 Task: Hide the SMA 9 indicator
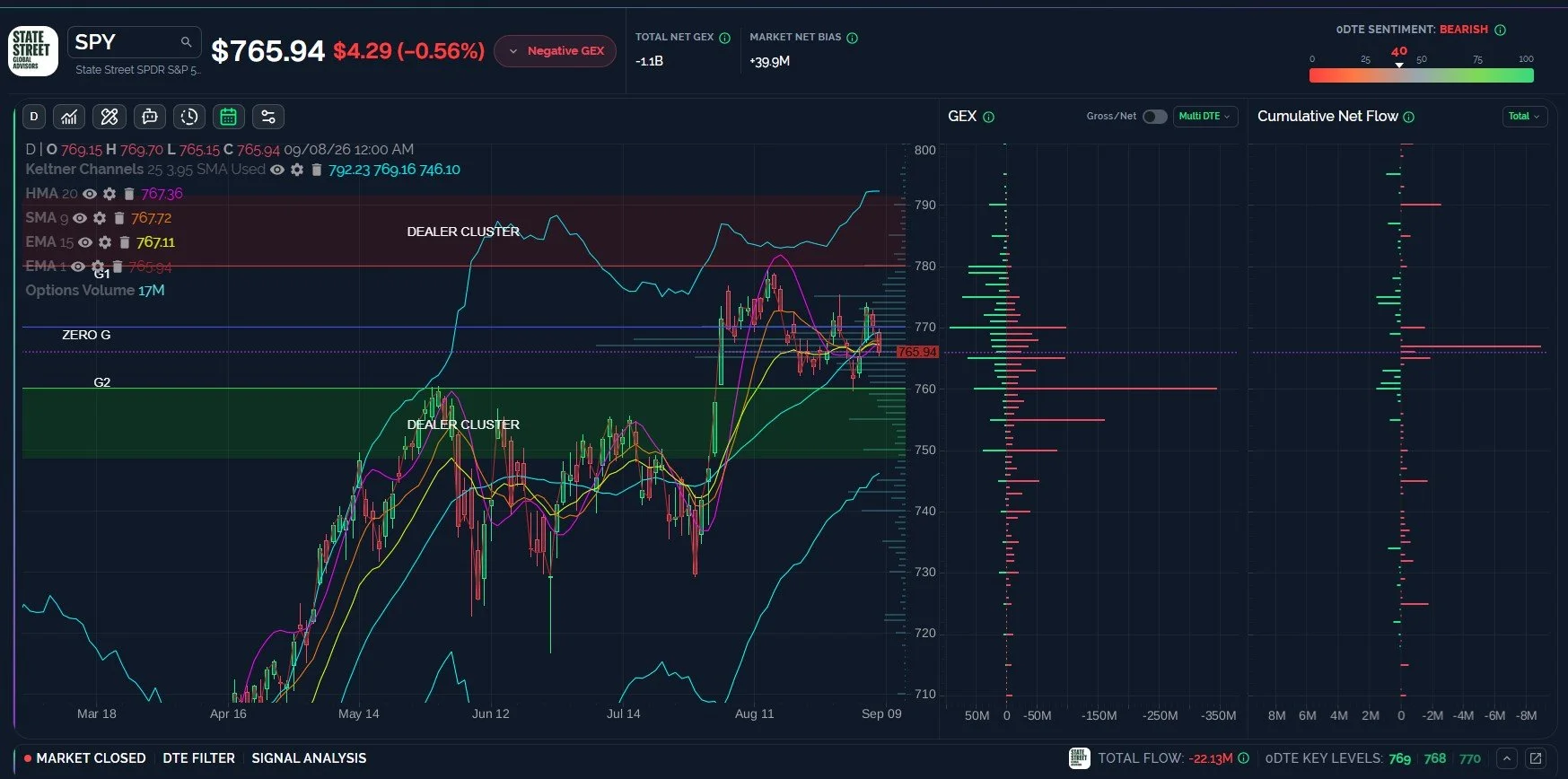click(80, 218)
